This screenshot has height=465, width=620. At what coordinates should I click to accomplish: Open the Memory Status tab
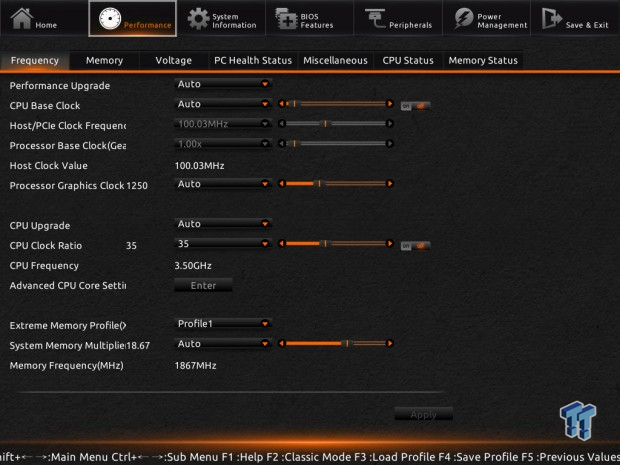click(x=483, y=60)
